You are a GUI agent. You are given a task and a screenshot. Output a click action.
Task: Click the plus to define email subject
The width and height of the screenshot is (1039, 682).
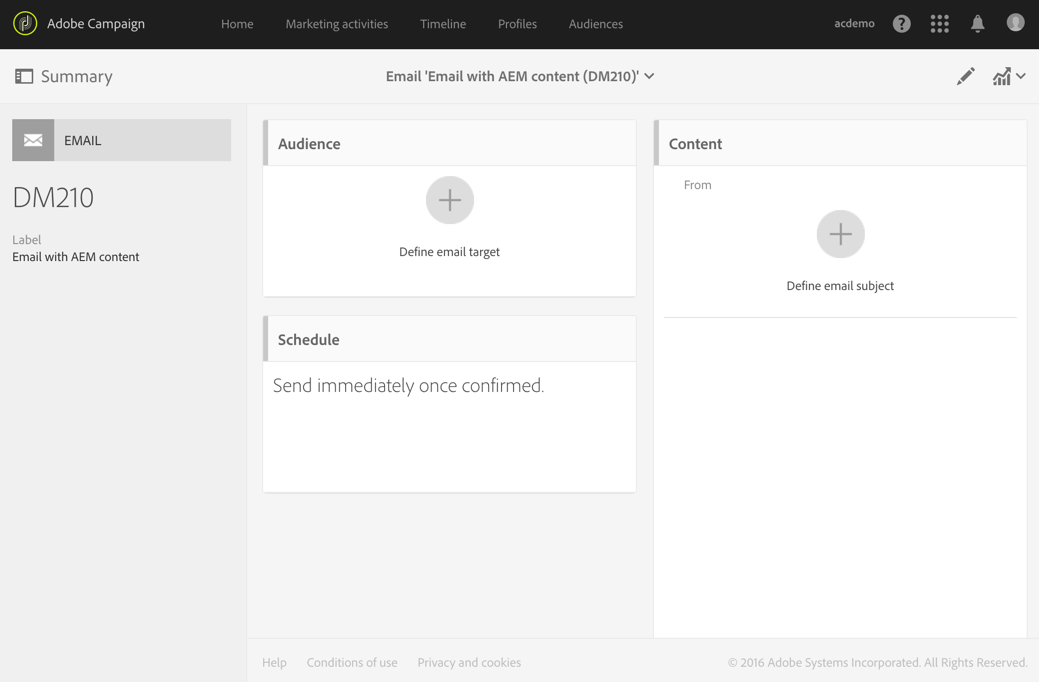(x=840, y=233)
